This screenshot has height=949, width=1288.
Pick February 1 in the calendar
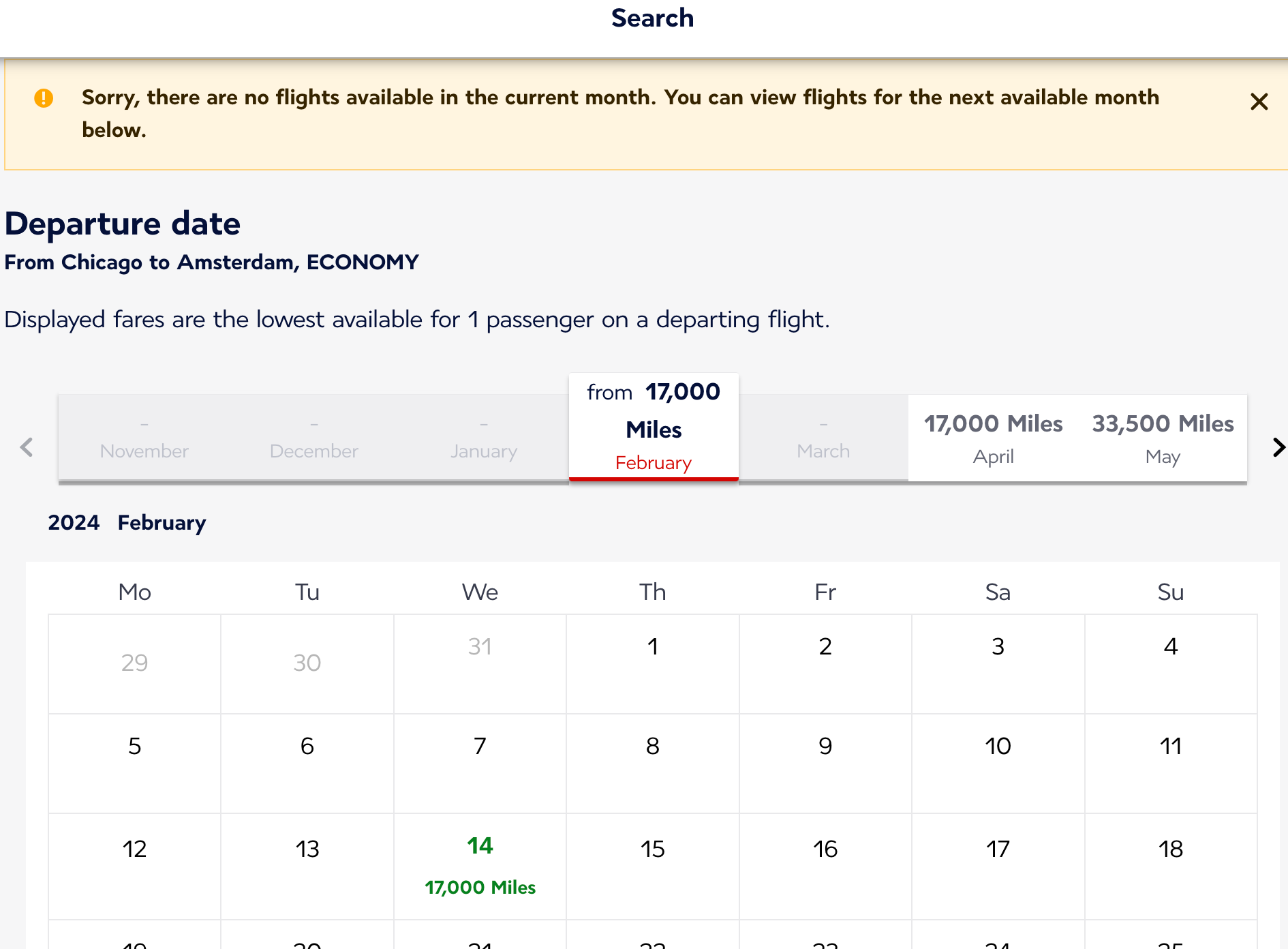(x=652, y=663)
